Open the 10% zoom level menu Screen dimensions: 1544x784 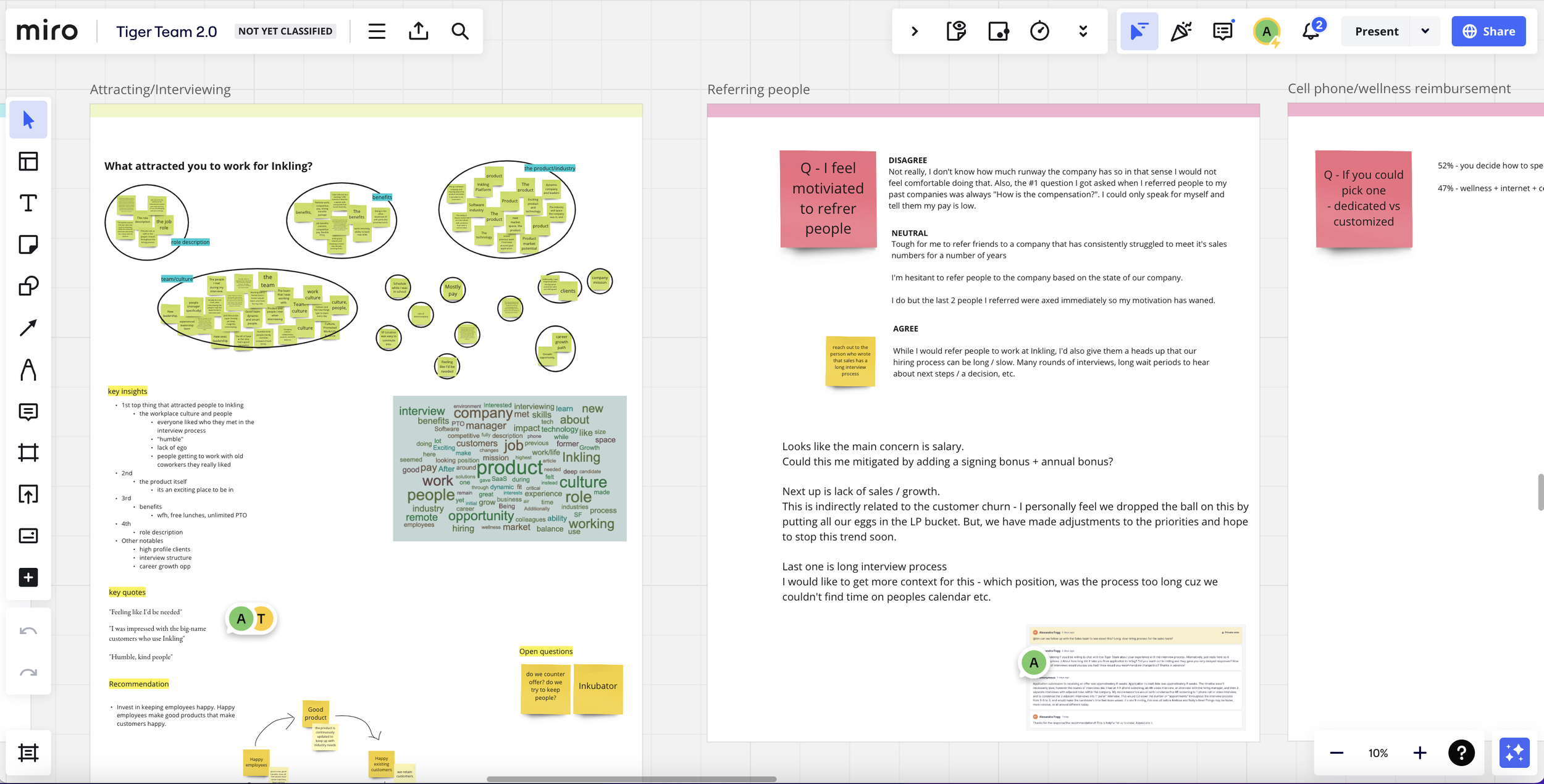(x=1378, y=753)
